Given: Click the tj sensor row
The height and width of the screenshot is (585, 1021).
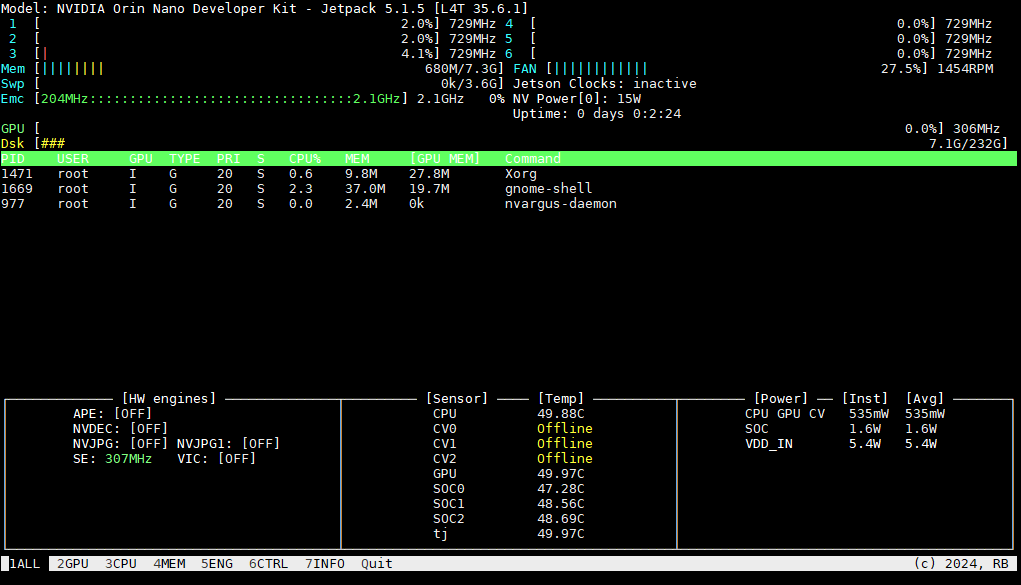Looking at the screenshot, I should point(509,534).
